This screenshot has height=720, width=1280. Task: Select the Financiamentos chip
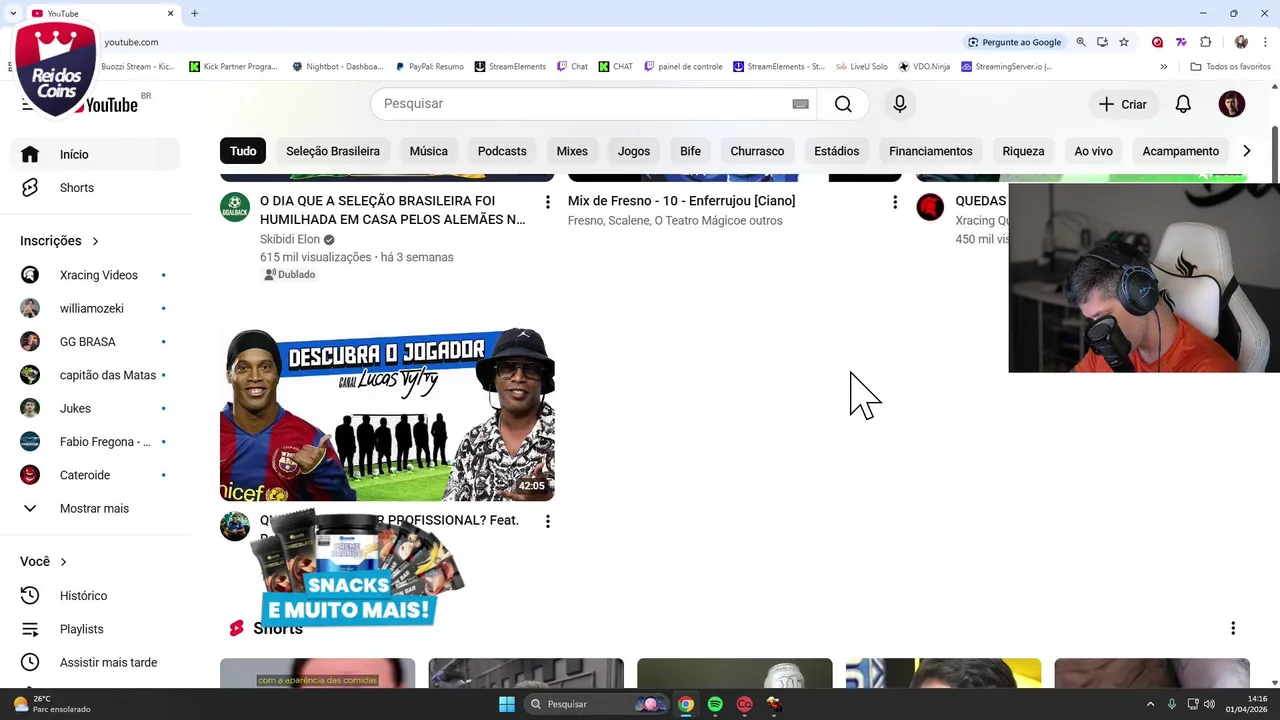pyautogui.click(x=931, y=151)
